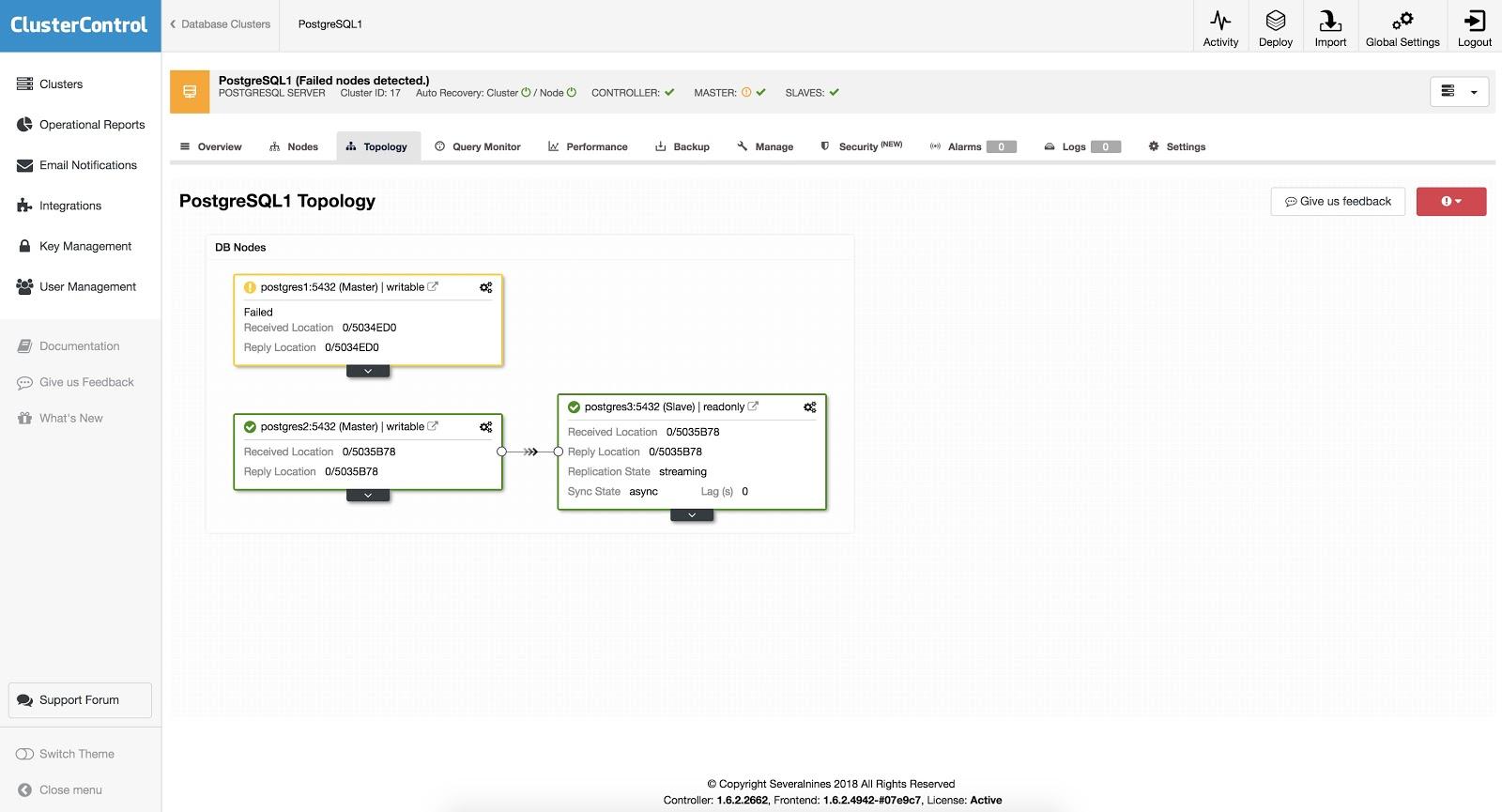Open the Support Forum button
1502x812 pixels.
tap(80, 700)
